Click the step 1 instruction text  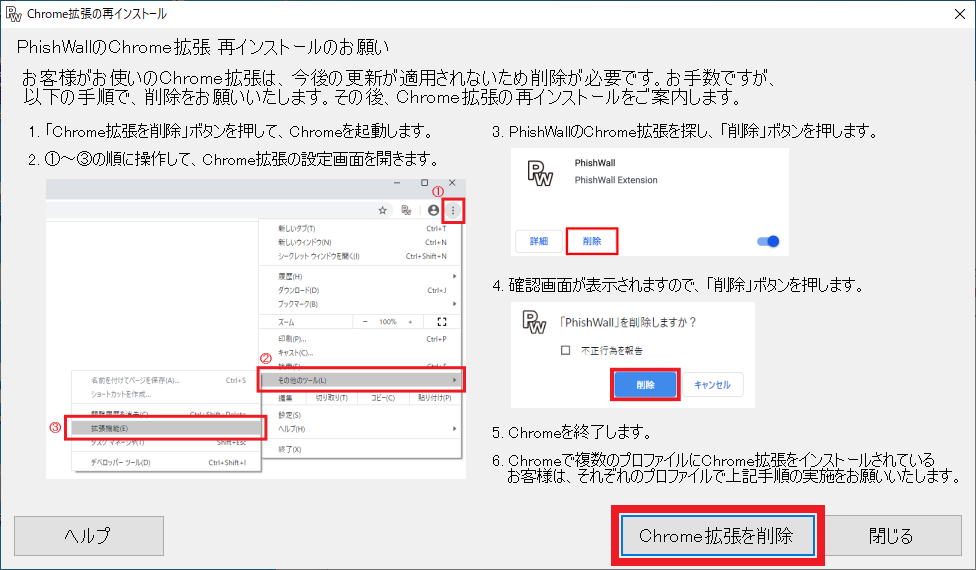coord(231,131)
